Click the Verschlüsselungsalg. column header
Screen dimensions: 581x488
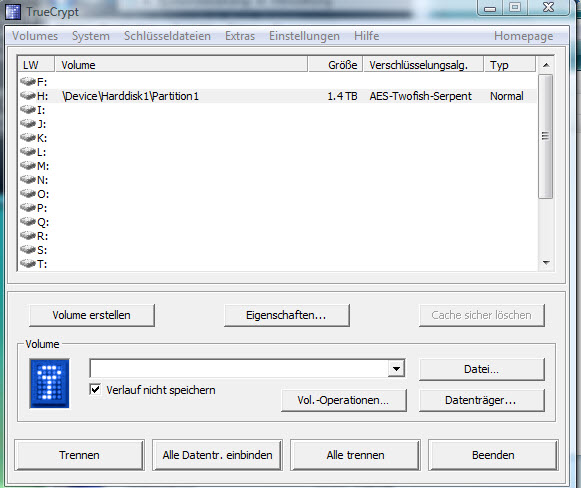pos(424,64)
